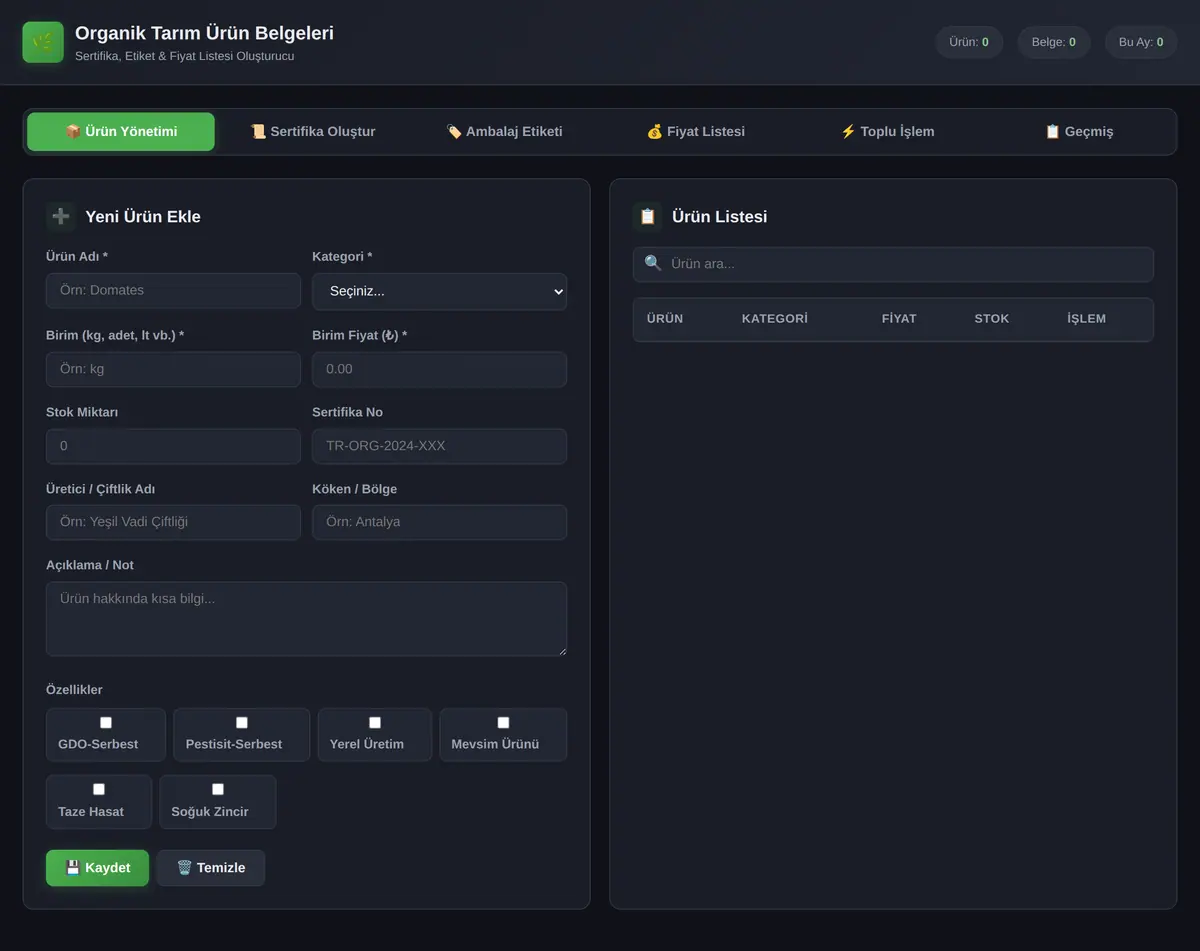This screenshot has width=1200, height=951.
Task: Click the magnifier icon in product search
Action: [653, 263]
